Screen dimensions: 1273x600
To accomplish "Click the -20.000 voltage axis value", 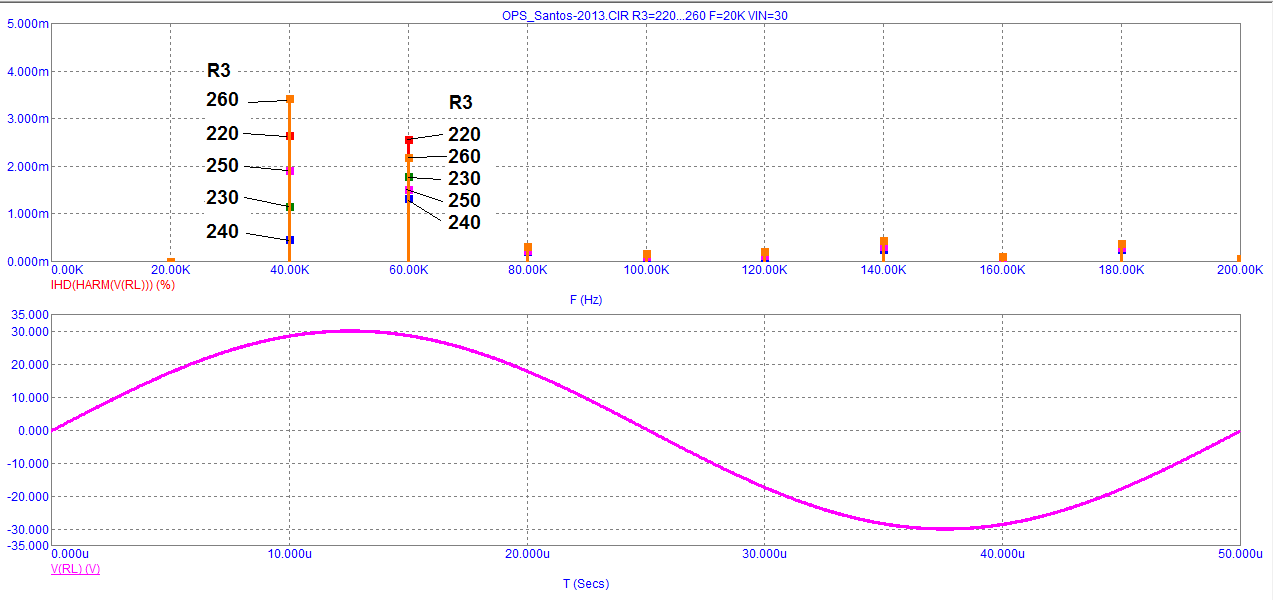I will click(26, 496).
